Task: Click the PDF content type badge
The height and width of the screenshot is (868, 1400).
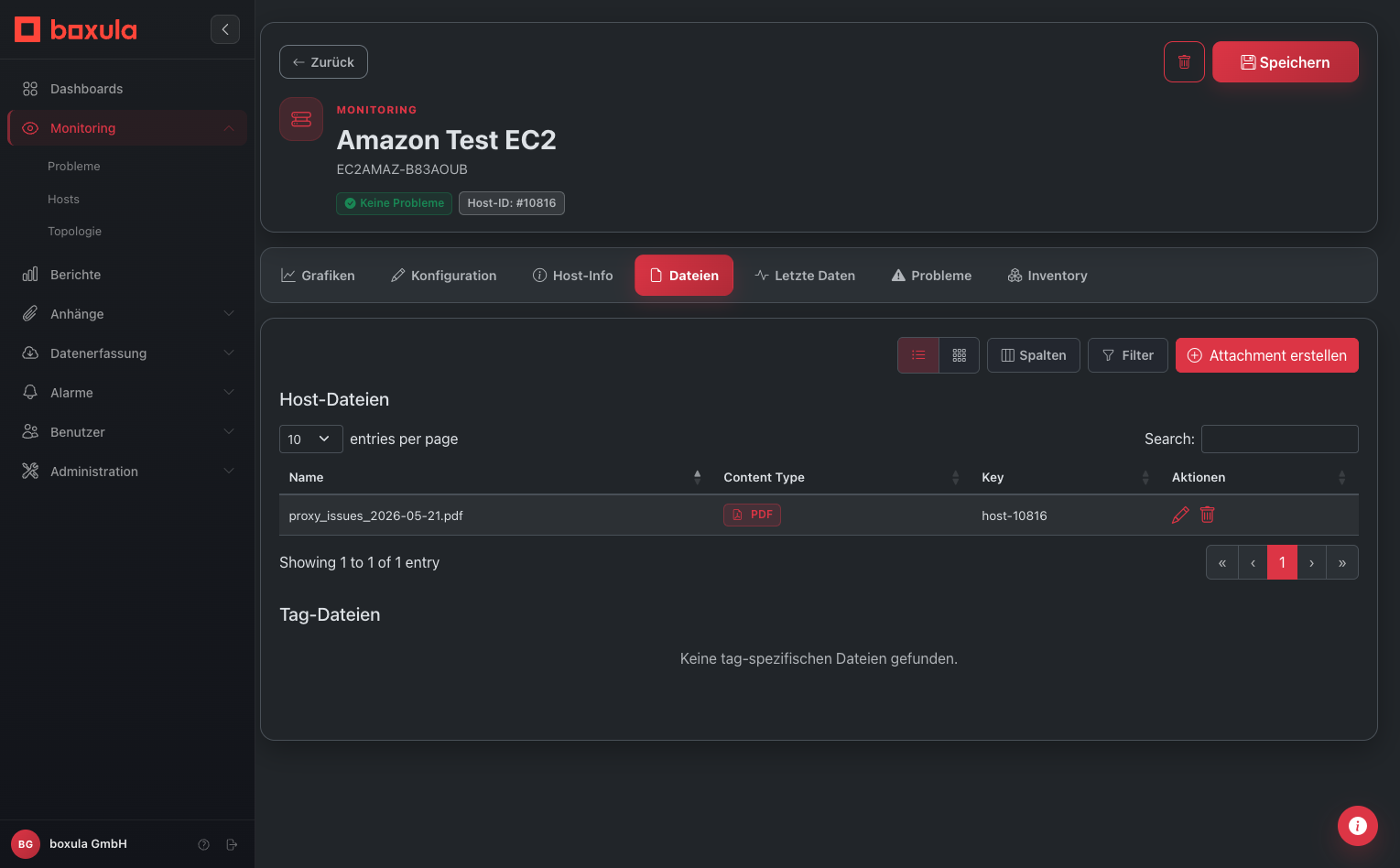Action: (752, 515)
